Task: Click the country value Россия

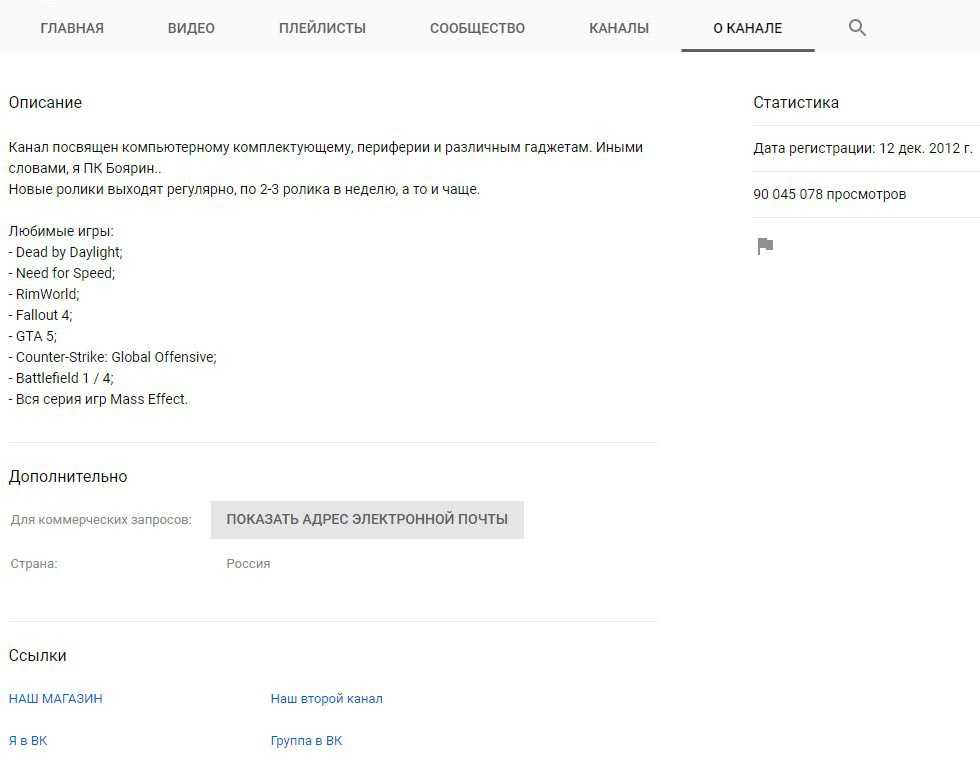Action: tap(248, 564)
